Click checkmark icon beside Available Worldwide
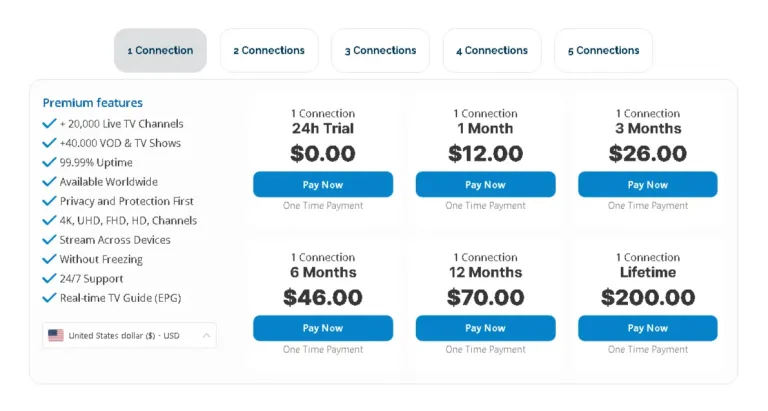Image resolution: width=768 pixels, height=411 pixels. [49, 182]
